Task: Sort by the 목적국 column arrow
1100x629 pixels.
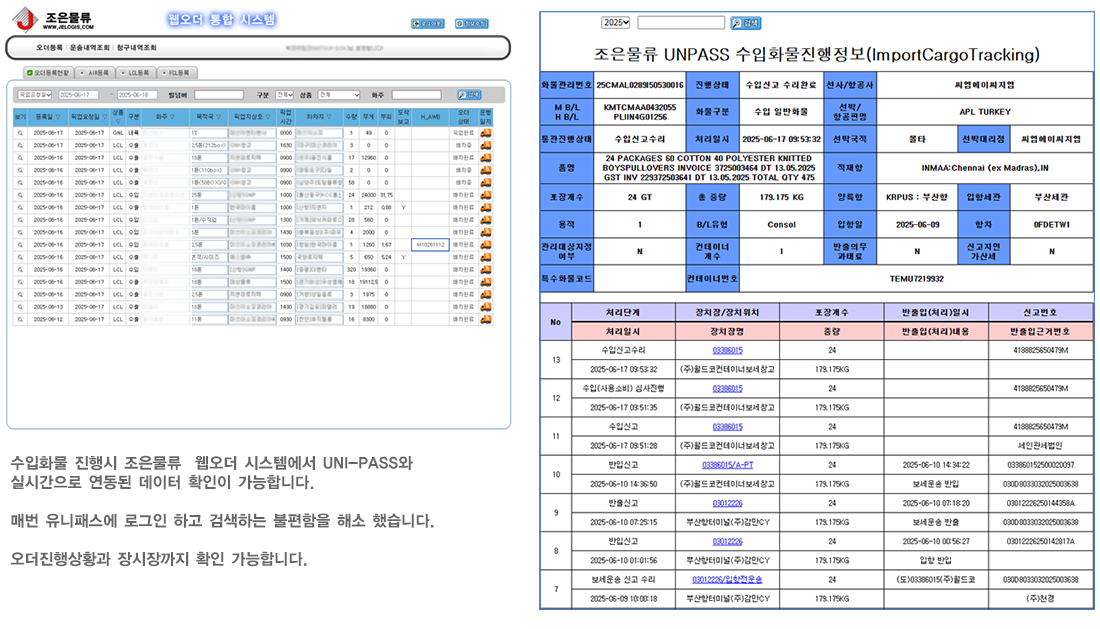Action: click(x=219, y=117)
